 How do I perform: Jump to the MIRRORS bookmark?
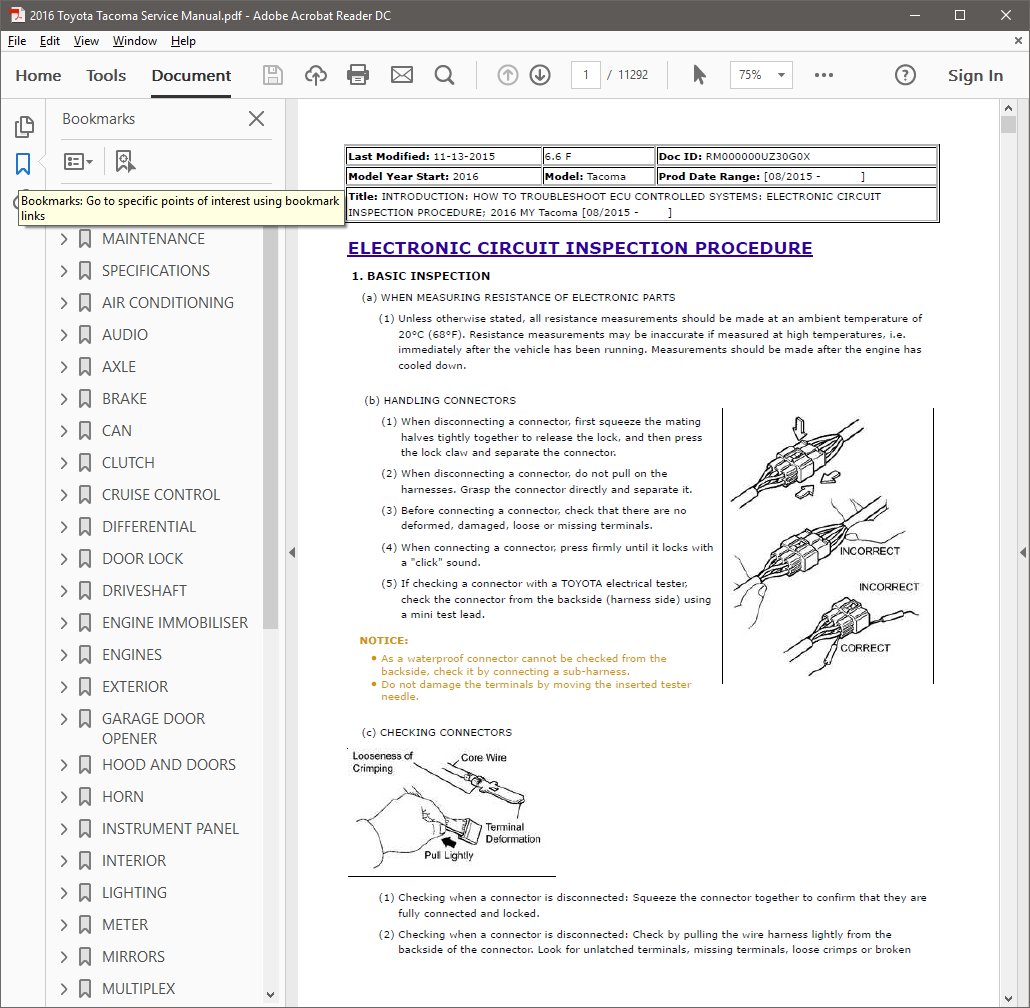pyautogui.click(x=133, y=957)
